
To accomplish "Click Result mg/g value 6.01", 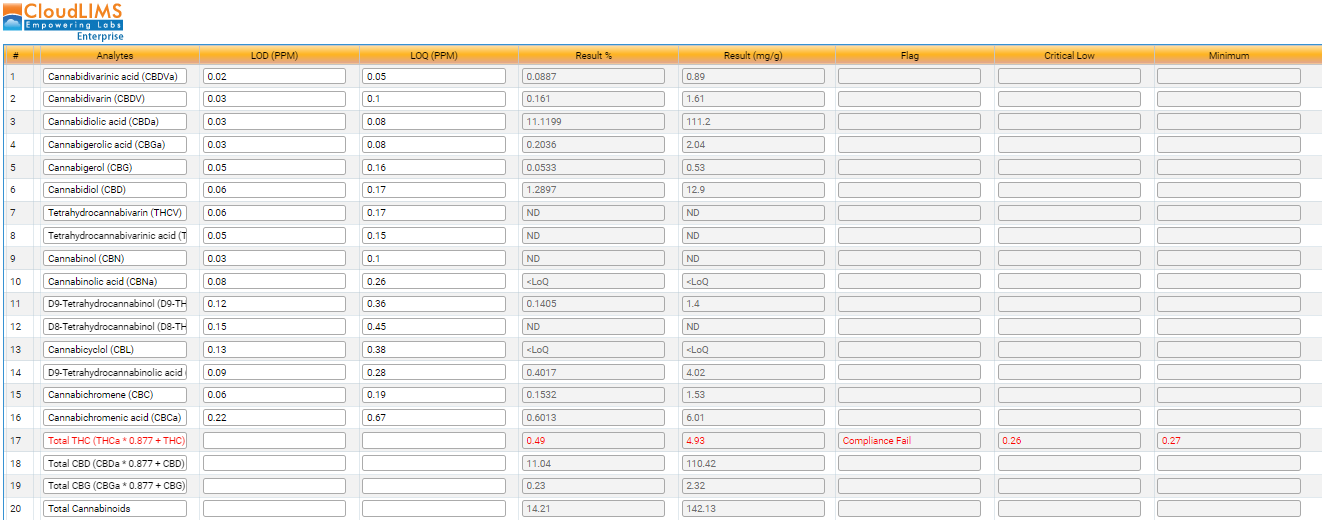I will (x=752, y=417).
